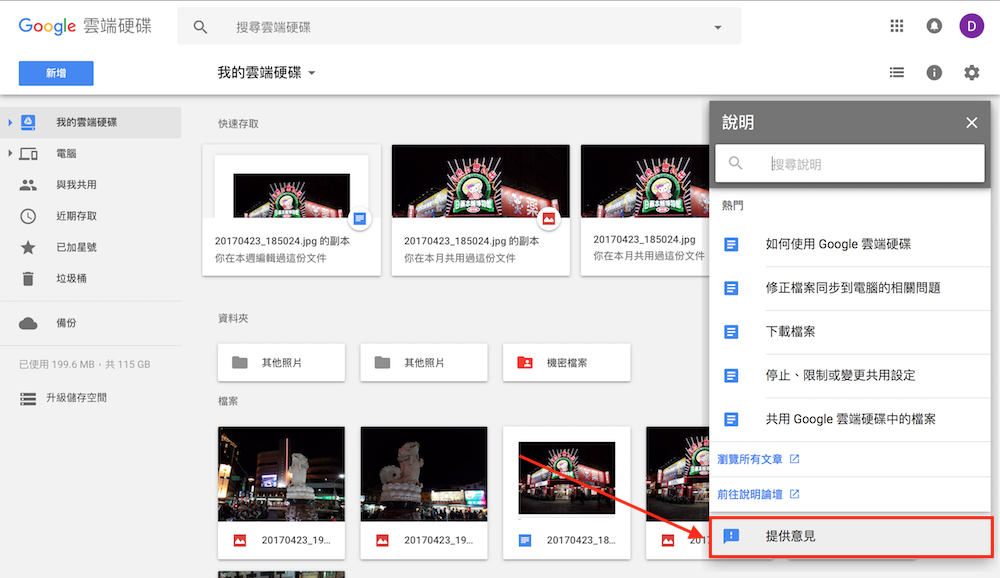The width and height of the screenshot is (1000, 578).
Task: Close the 說明 help panel
Action: coord(971,122)
